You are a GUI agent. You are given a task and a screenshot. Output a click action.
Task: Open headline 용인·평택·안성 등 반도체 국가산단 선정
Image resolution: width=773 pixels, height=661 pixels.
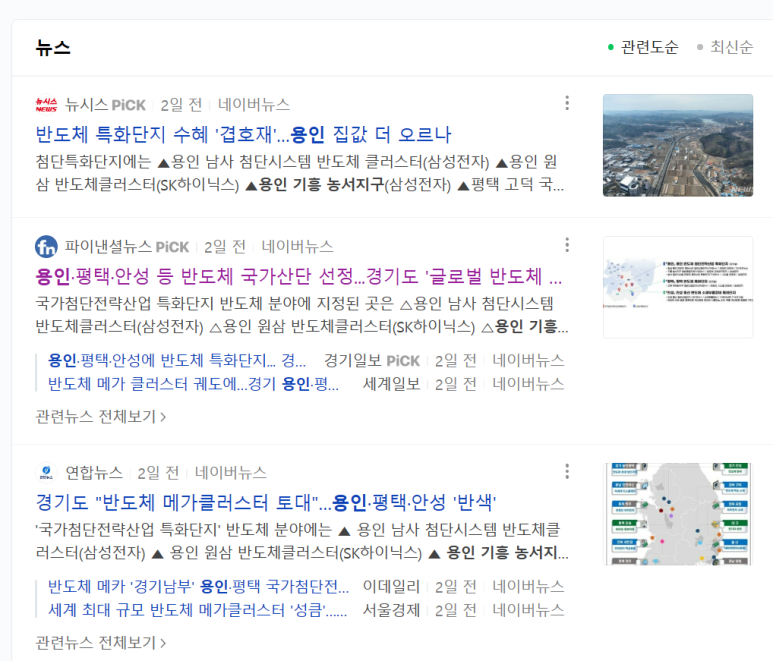(299, 276)
